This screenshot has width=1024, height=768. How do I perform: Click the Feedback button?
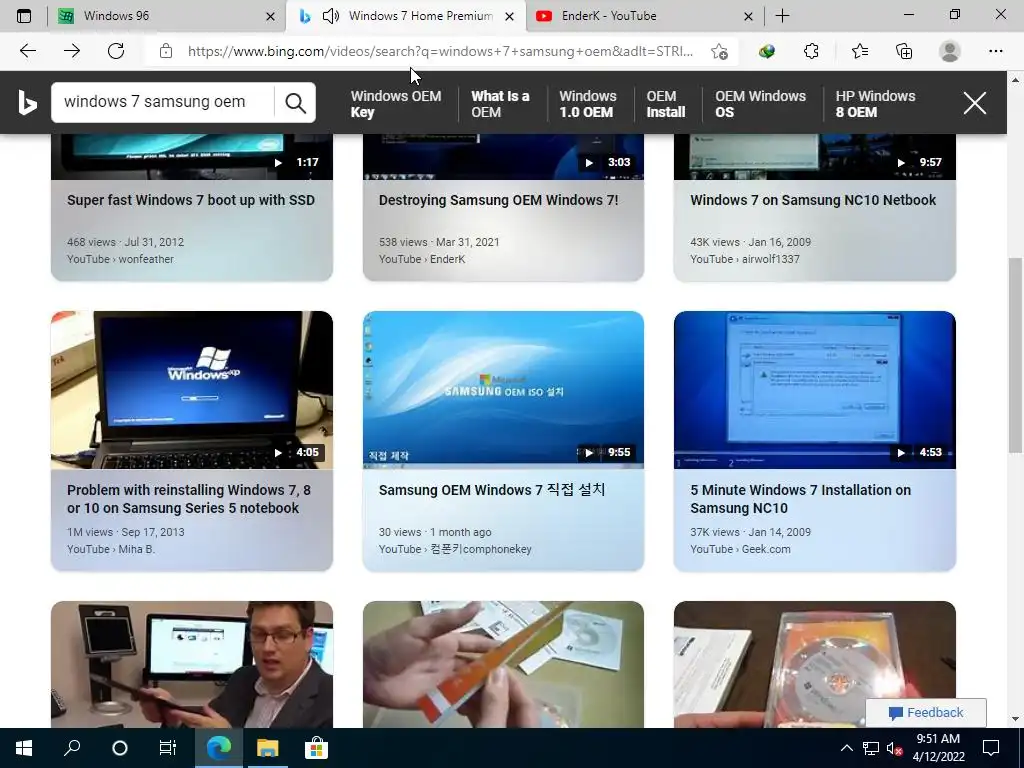(926, 712)
